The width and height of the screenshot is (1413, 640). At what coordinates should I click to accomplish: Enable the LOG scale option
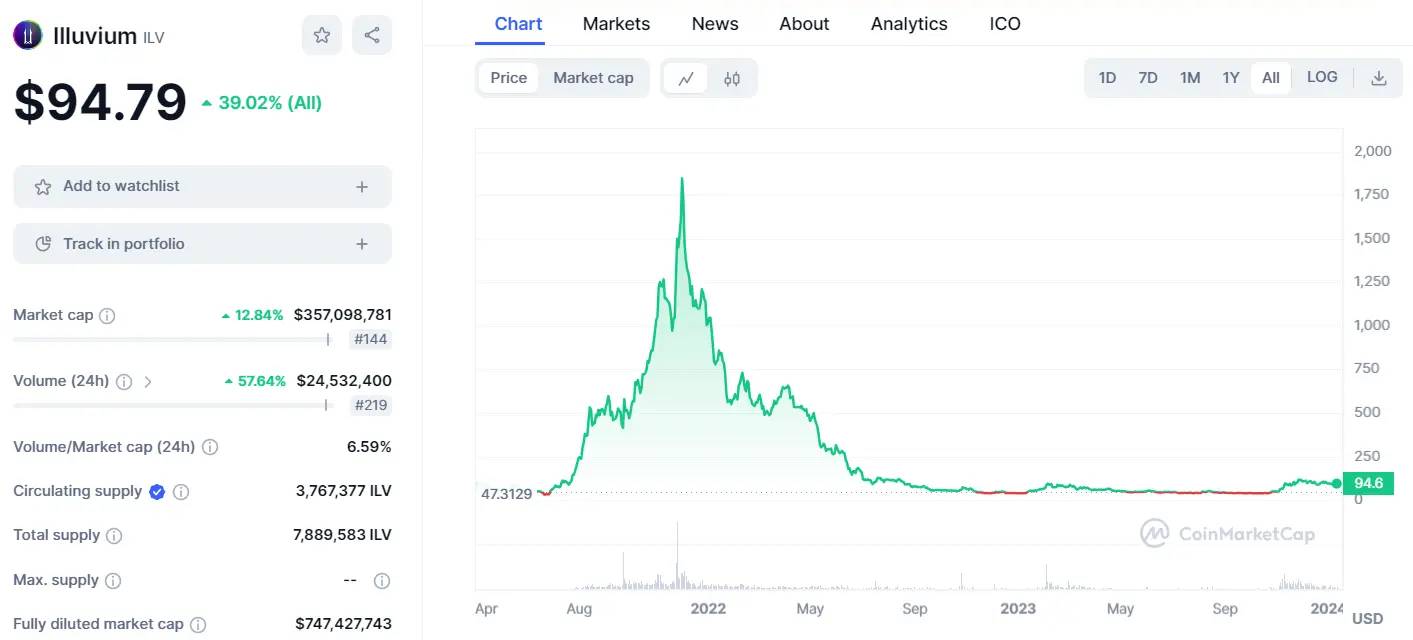pyautogui.click(x=1322, y=77)
